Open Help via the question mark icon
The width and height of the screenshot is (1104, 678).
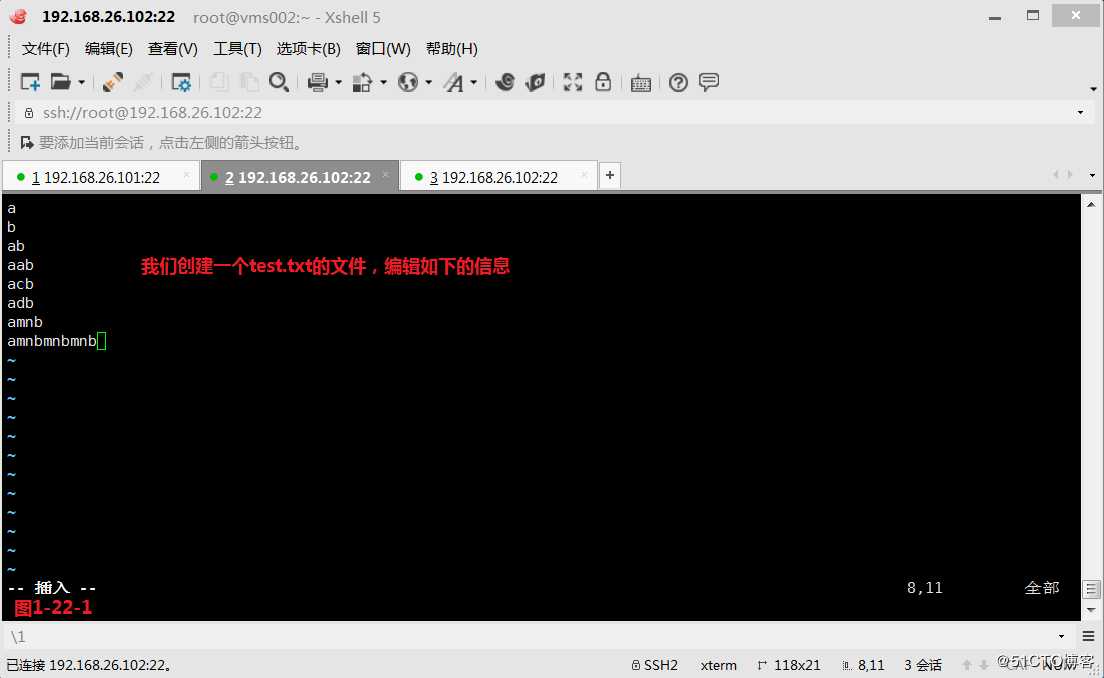(678, 82)
